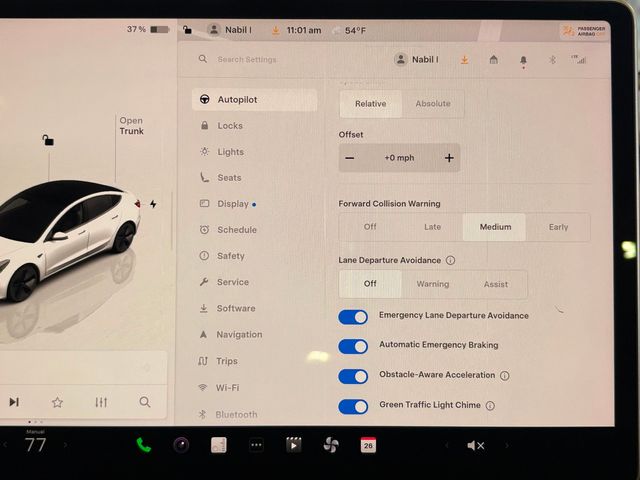Open the LTE signal strength icon
The height and width of the screenshot is (480, 640).
[579, 60]
